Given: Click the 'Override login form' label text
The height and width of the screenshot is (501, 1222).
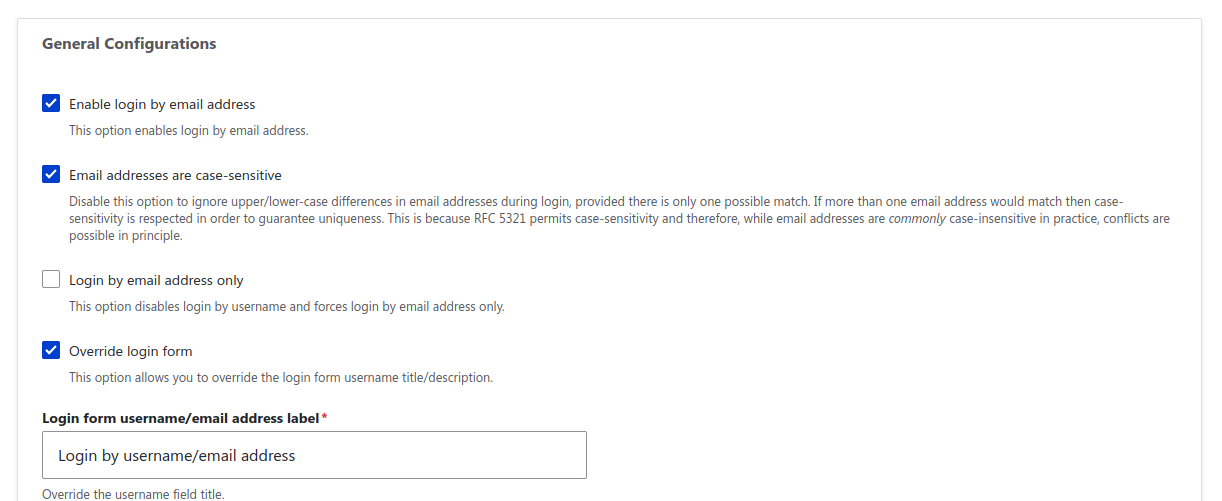Looking at the screenshot, I should pos(130,351).
